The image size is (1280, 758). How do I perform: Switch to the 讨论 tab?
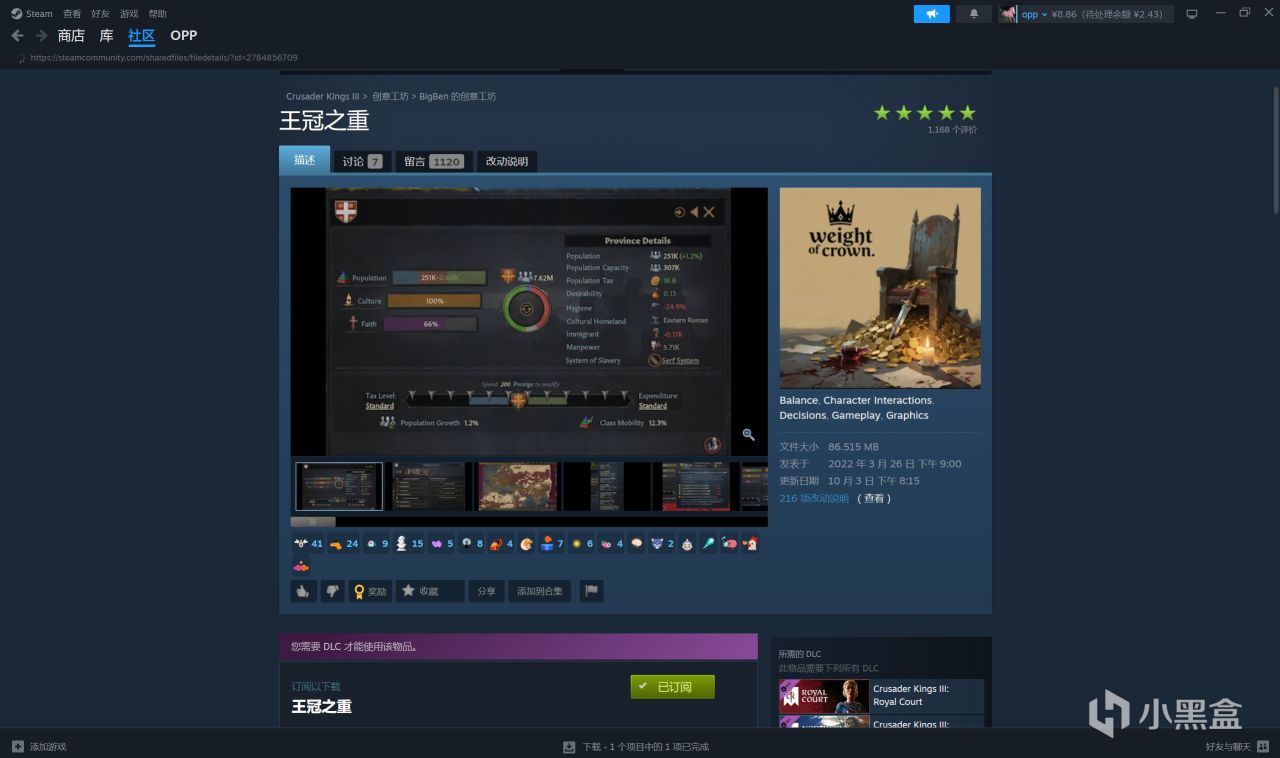362,161
